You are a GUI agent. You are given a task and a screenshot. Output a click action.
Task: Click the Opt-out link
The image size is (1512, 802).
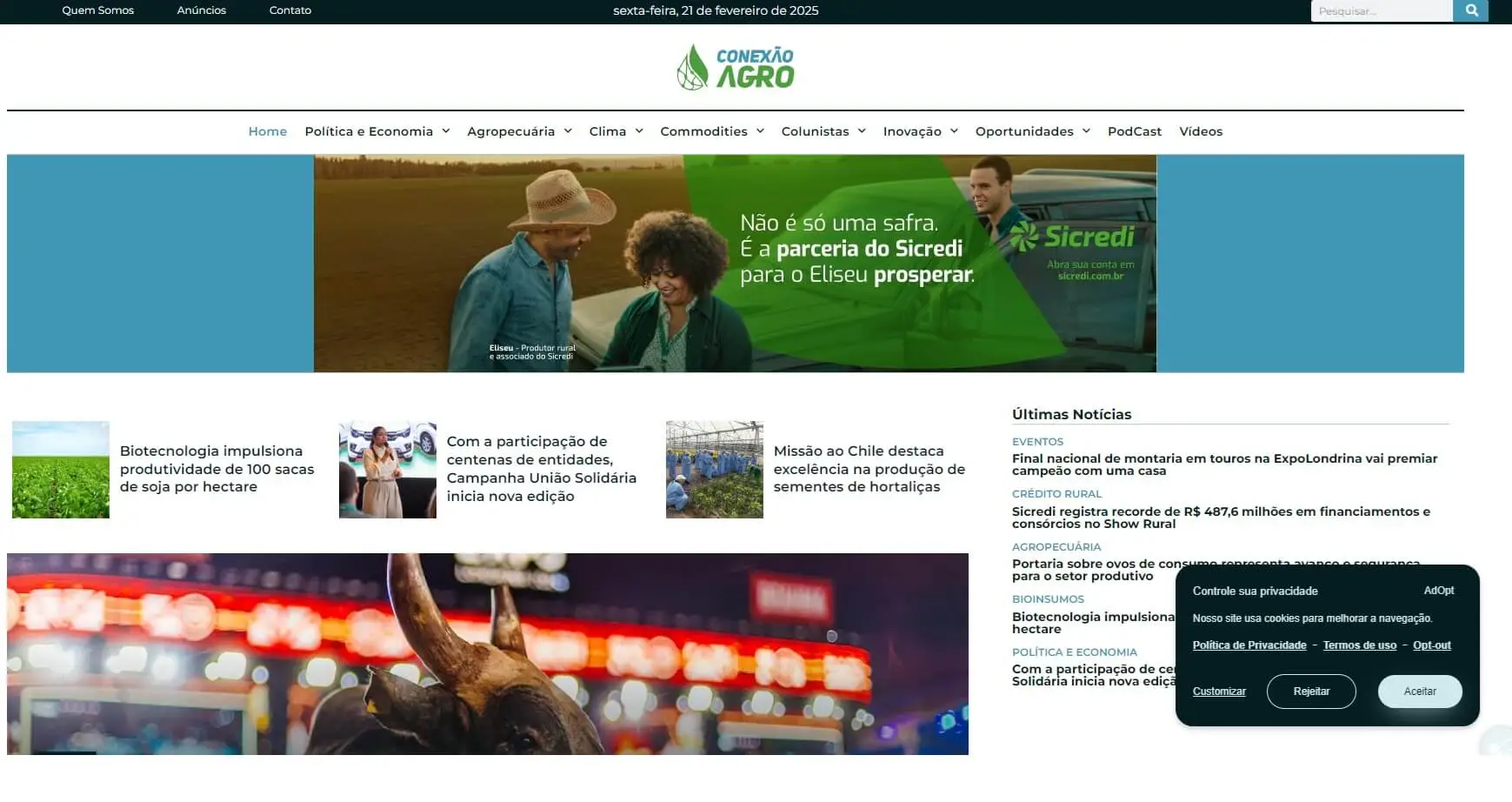pos(1432,645)
